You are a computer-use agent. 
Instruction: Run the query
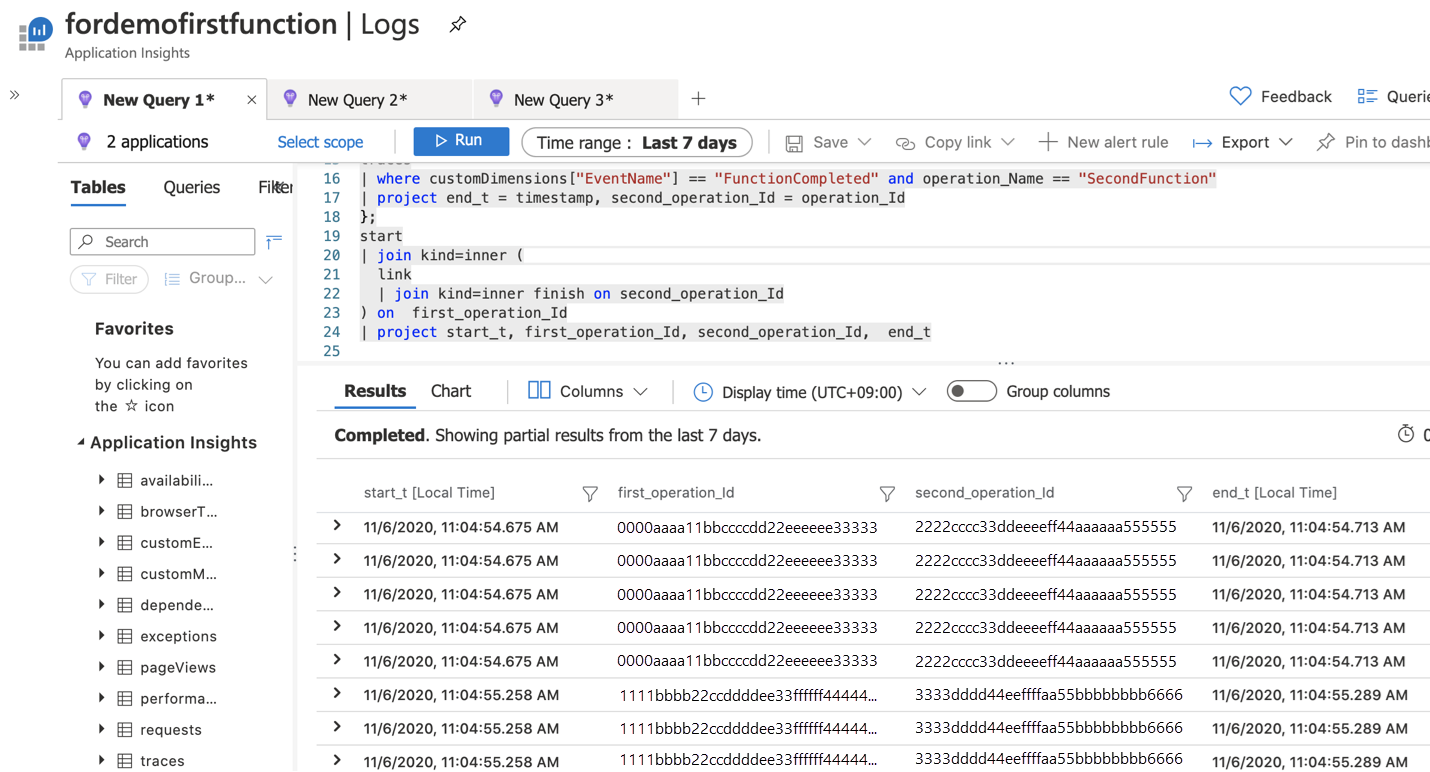(461, 141)
